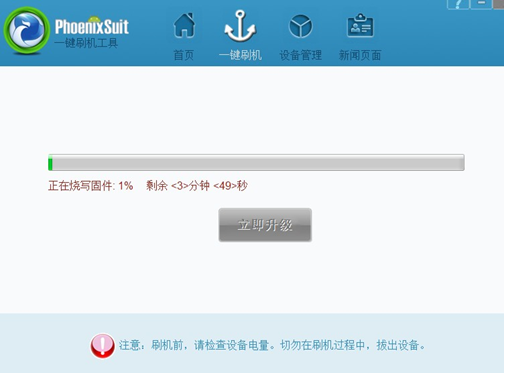Click the 一键刷机工具 subtitle under the logo
Viewport: 505px width, 374px height.
pos(86,43)
